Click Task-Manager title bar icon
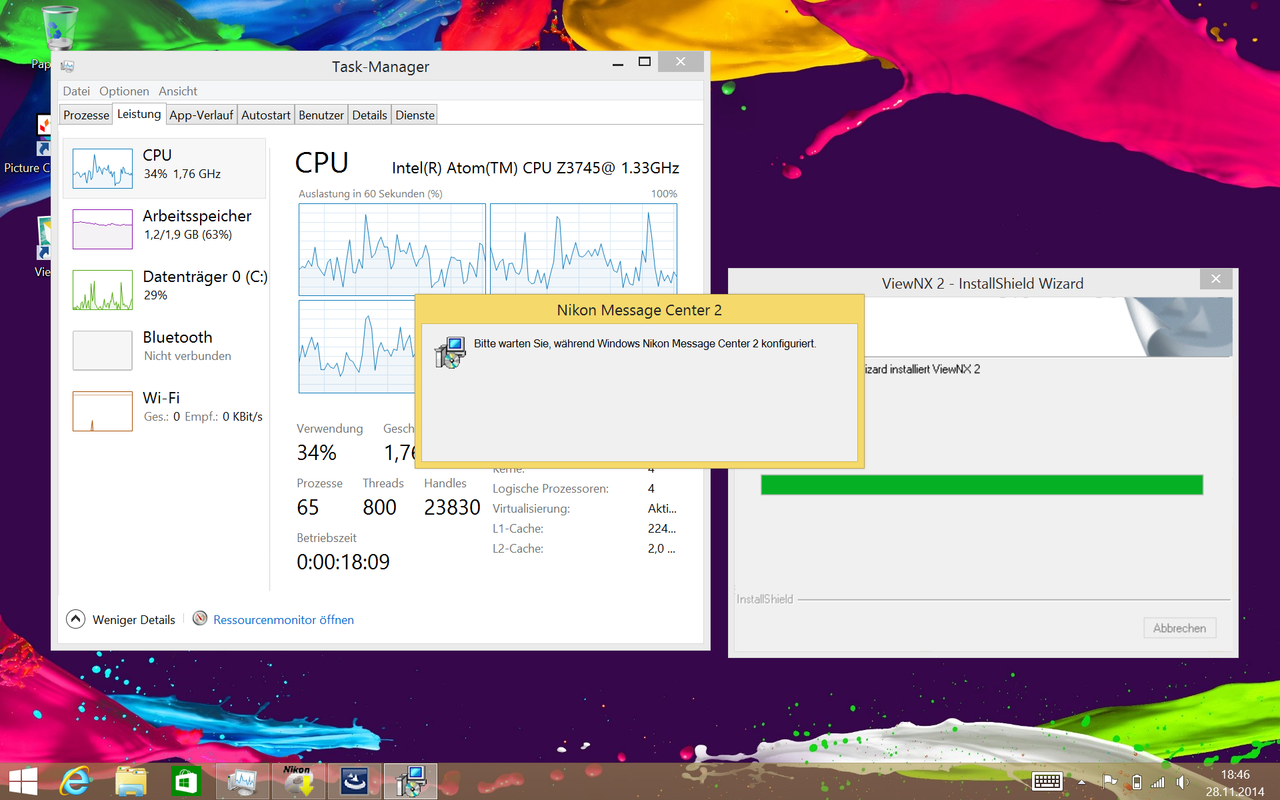The height and width of the screenshot is (800, 1280). tap(67, 67)
